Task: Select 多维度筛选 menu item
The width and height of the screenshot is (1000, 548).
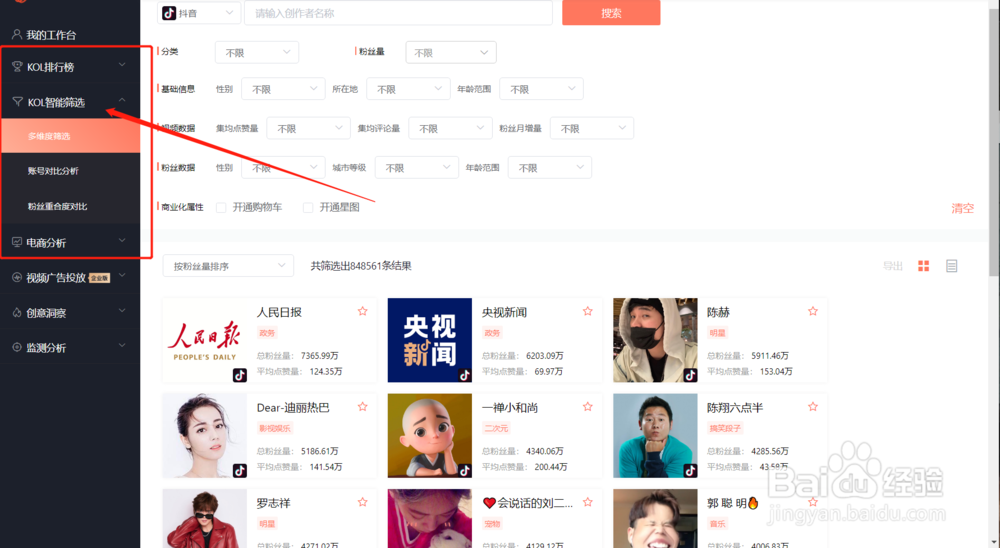Action: (x=70, y=136)
